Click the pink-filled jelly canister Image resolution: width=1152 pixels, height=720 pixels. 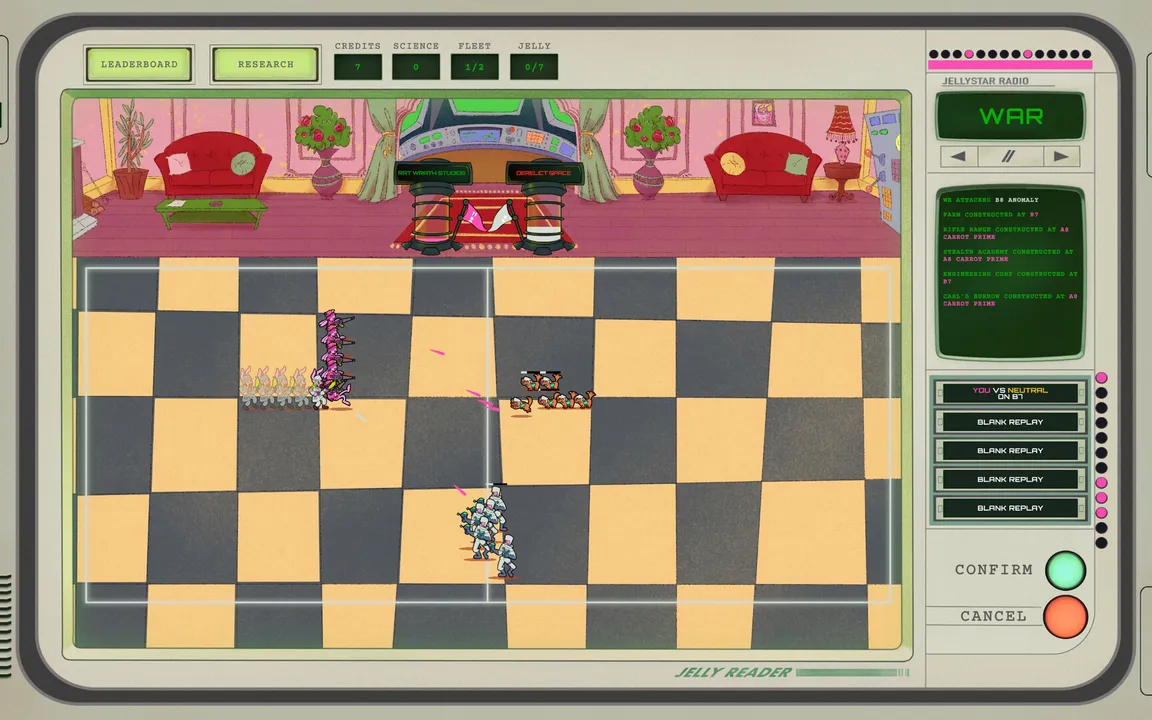pos(431,218)
